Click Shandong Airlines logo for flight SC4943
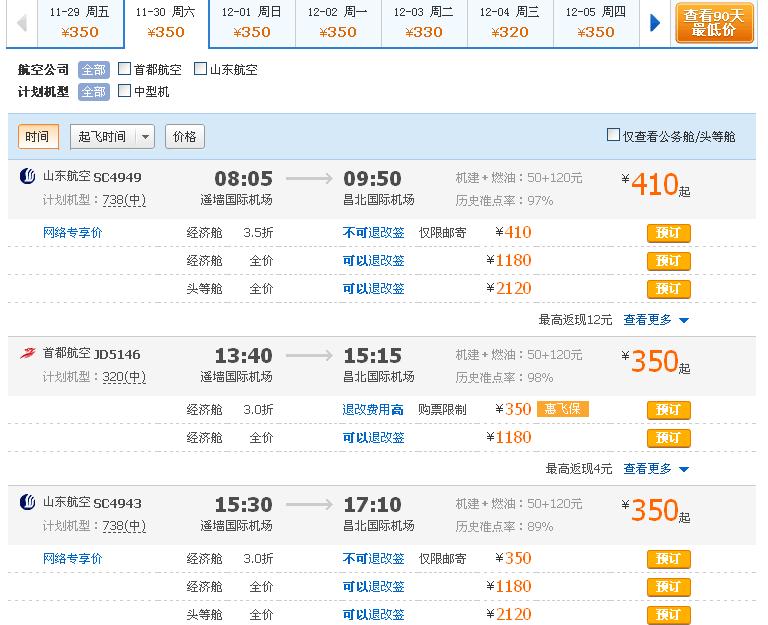768x625 pixels. click(28, 502)
